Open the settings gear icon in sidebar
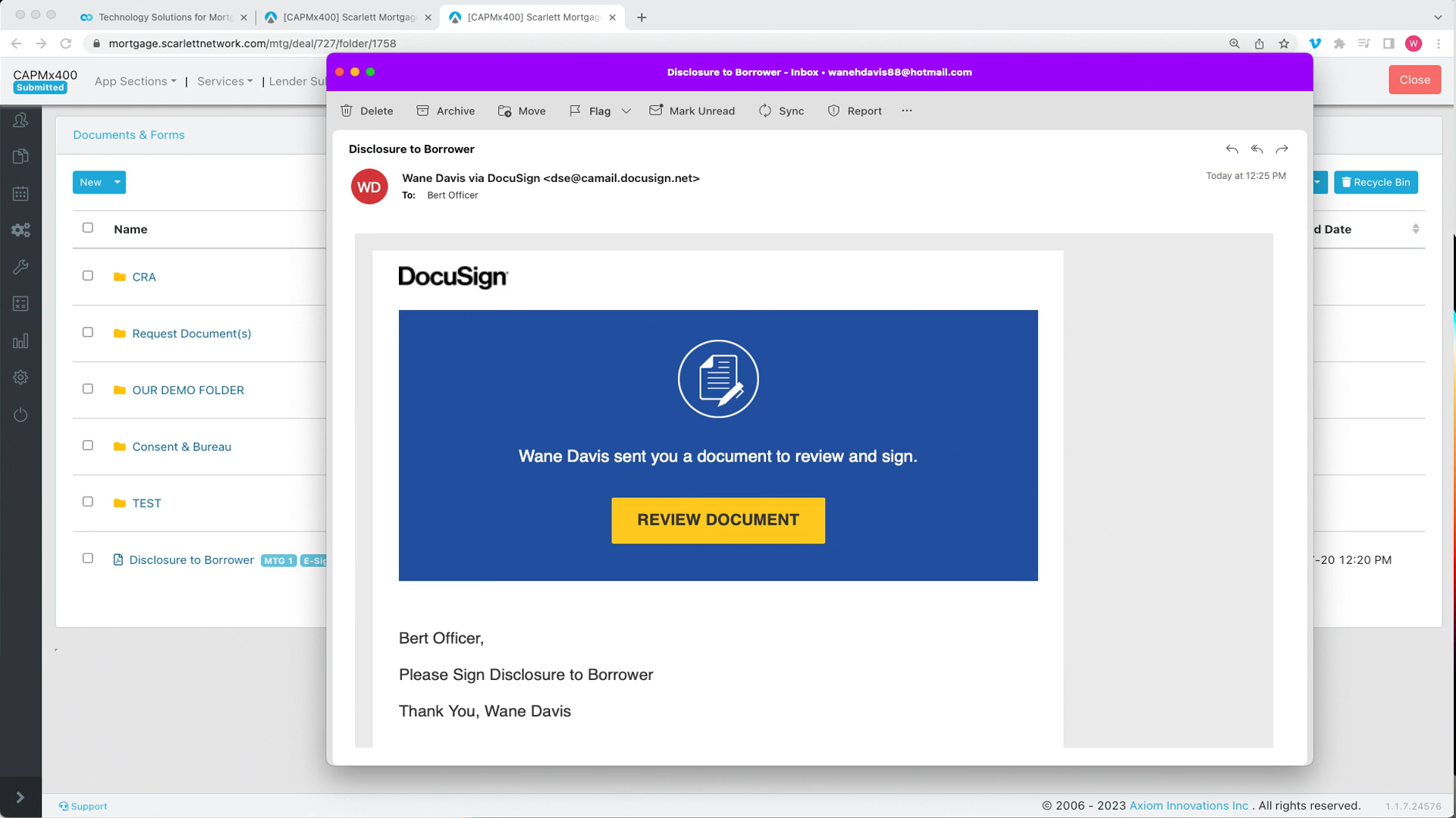Viewport: 1456px width, 818px height. (20, 377)
